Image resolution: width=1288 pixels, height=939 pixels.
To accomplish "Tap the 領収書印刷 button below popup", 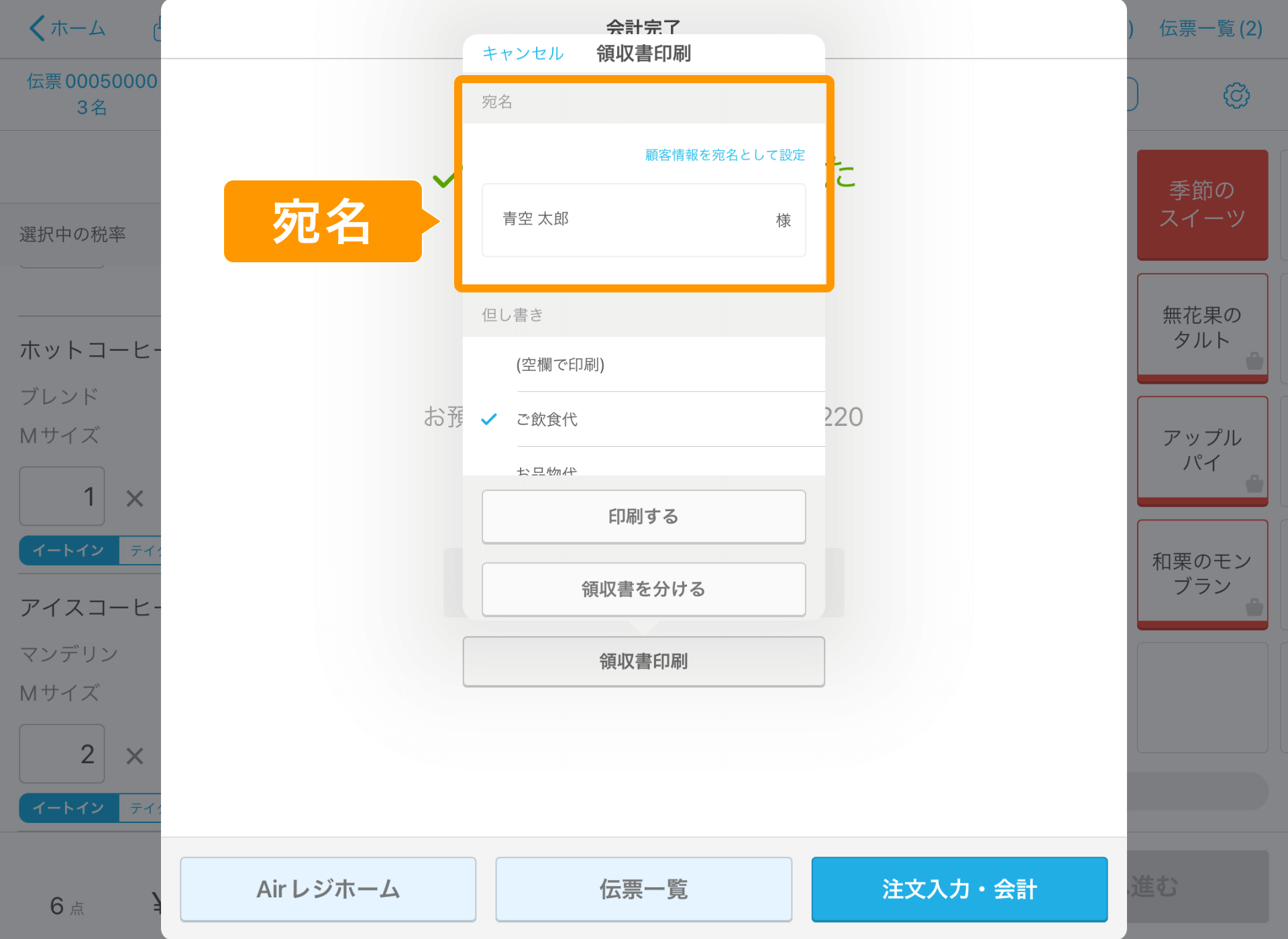I will point(643,661).
